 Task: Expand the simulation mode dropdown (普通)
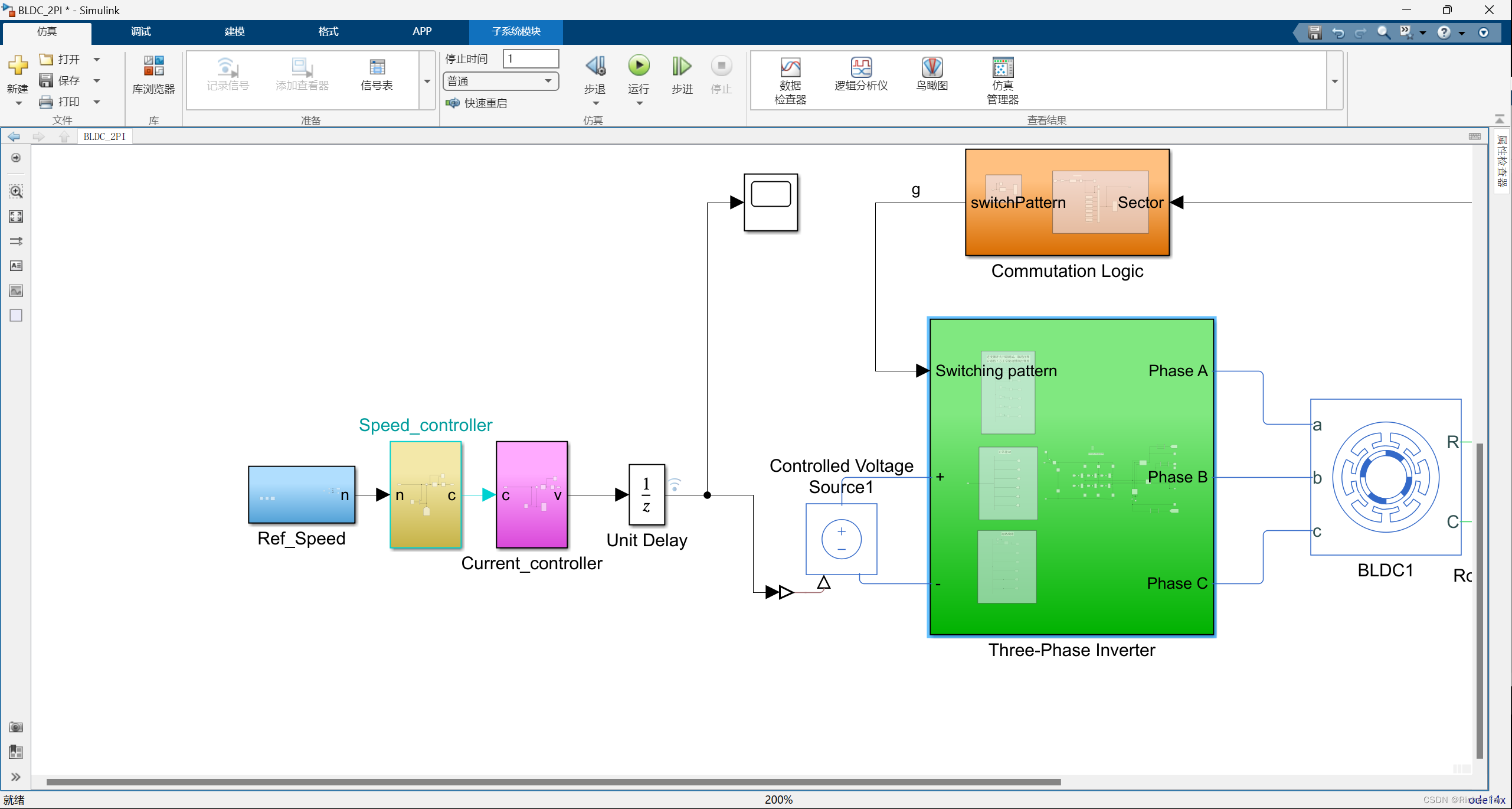tap(548, 81)
